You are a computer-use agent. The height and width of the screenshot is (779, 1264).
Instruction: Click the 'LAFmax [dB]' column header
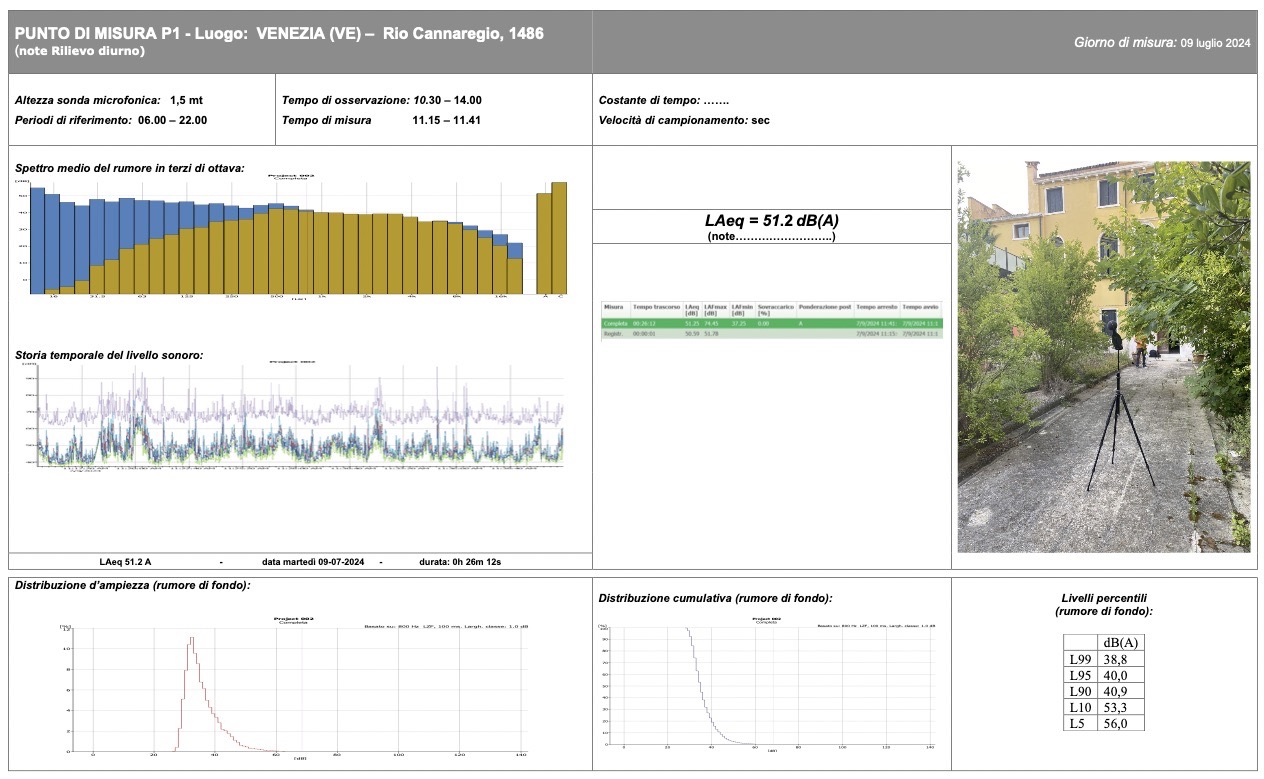click(x=714, y=310)
